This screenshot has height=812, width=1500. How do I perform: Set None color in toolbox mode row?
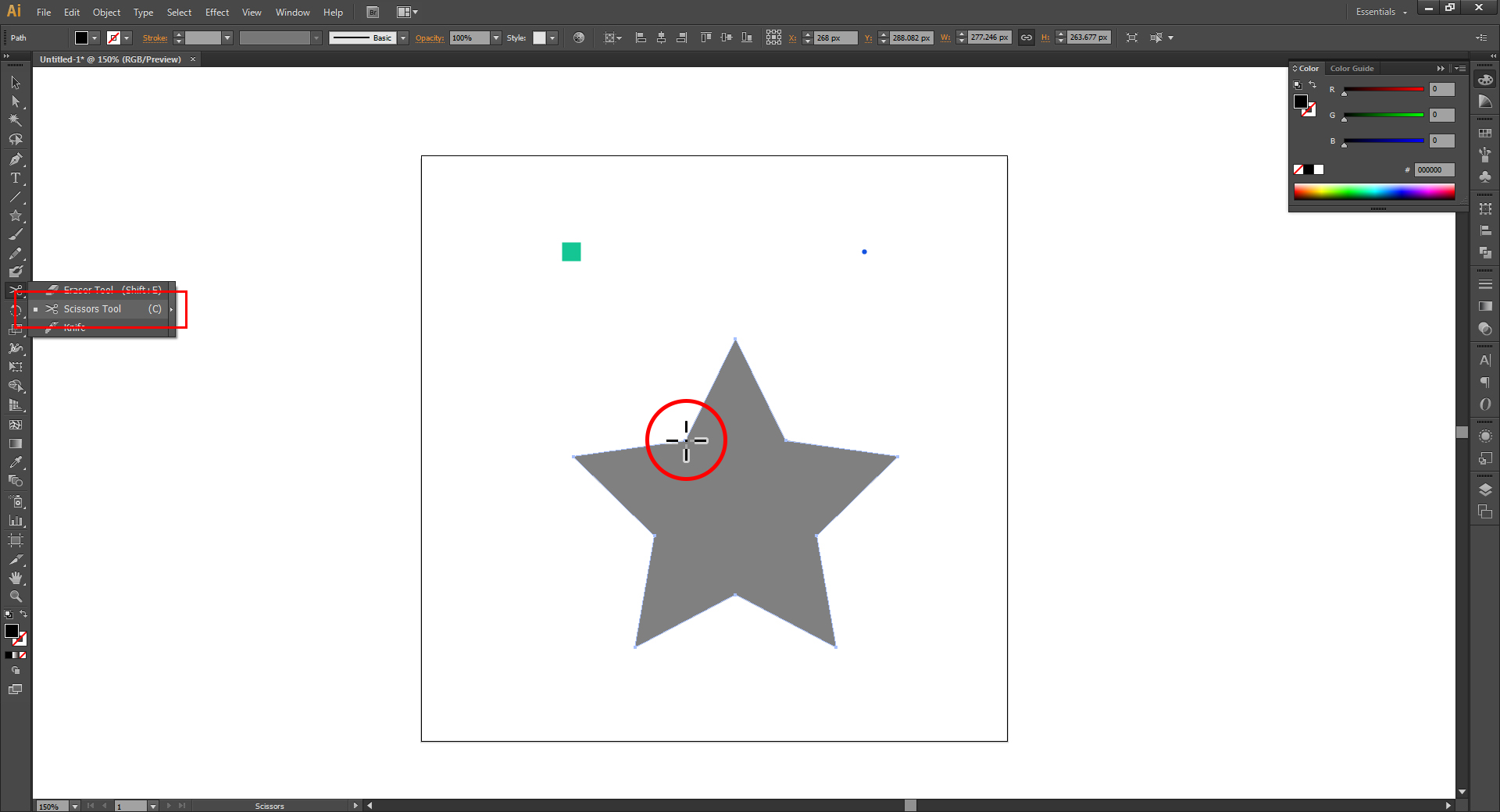[23, 655]
